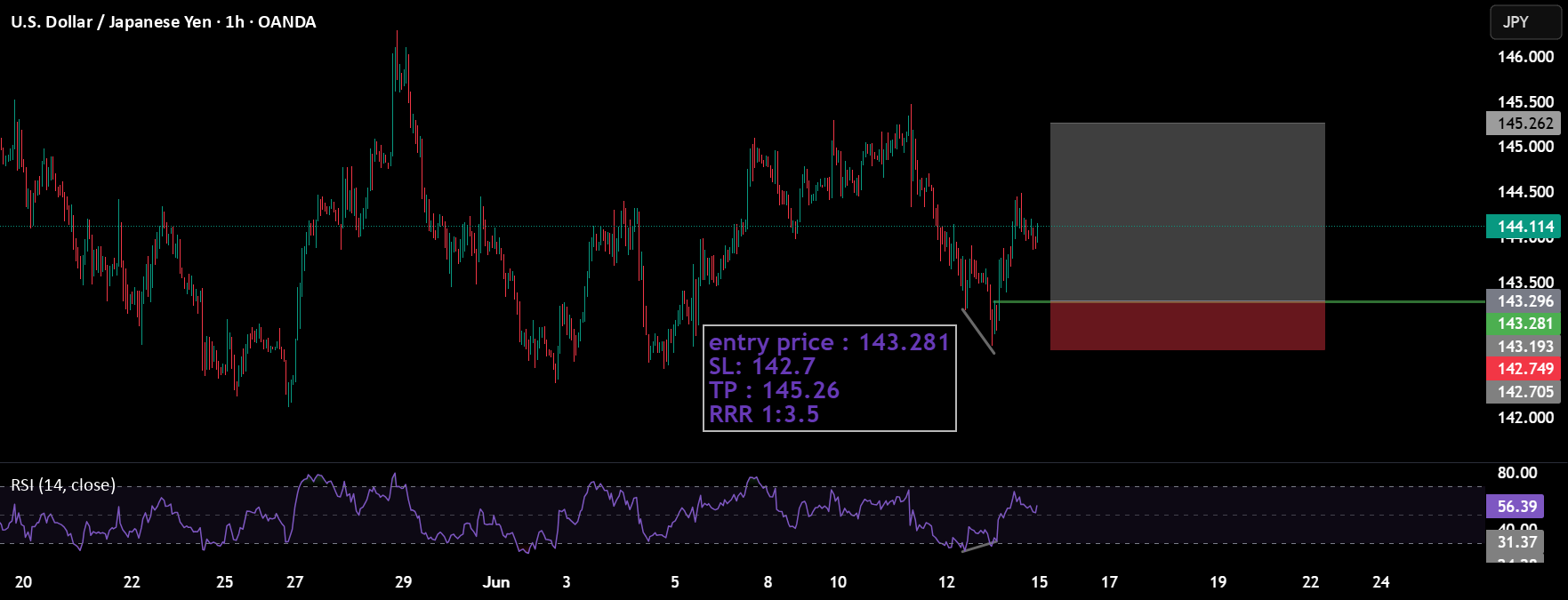
Task: Click the 146.000 price scale label
Action: [x=1525, y=57]
